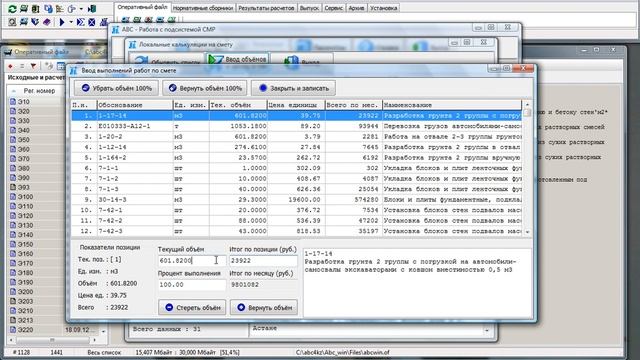This screenshot has height=360, width=640.
Task: Open the 'Архив' tab
Action: click(x=356, y=8)
